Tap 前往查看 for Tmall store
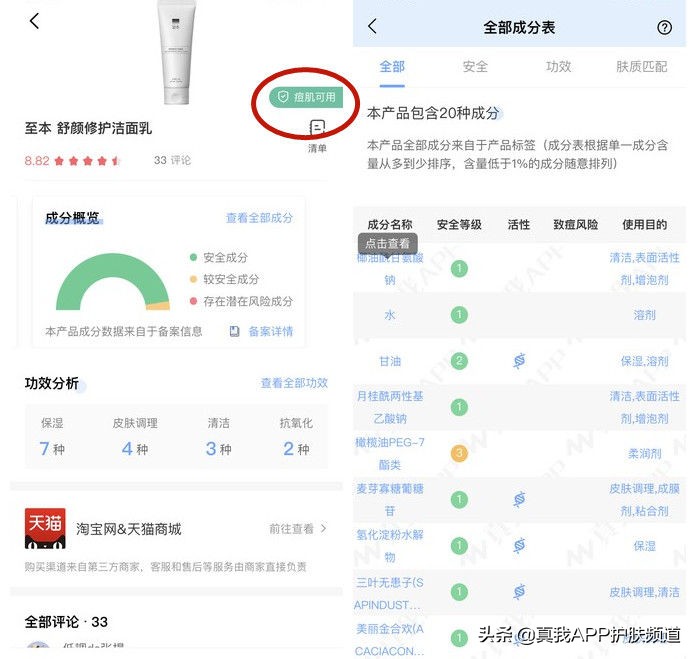696x659 pixels. (297, 529)
